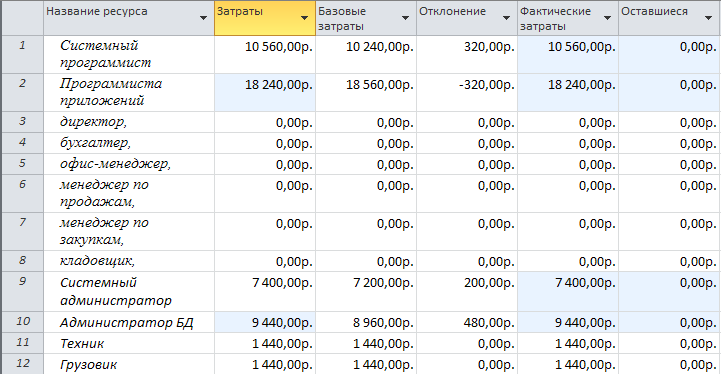Image resolution: width=721 pixels, height=374 pixels.
Task: Open the Оставшиеся column dropdown arrow
Action: (709, 18)
